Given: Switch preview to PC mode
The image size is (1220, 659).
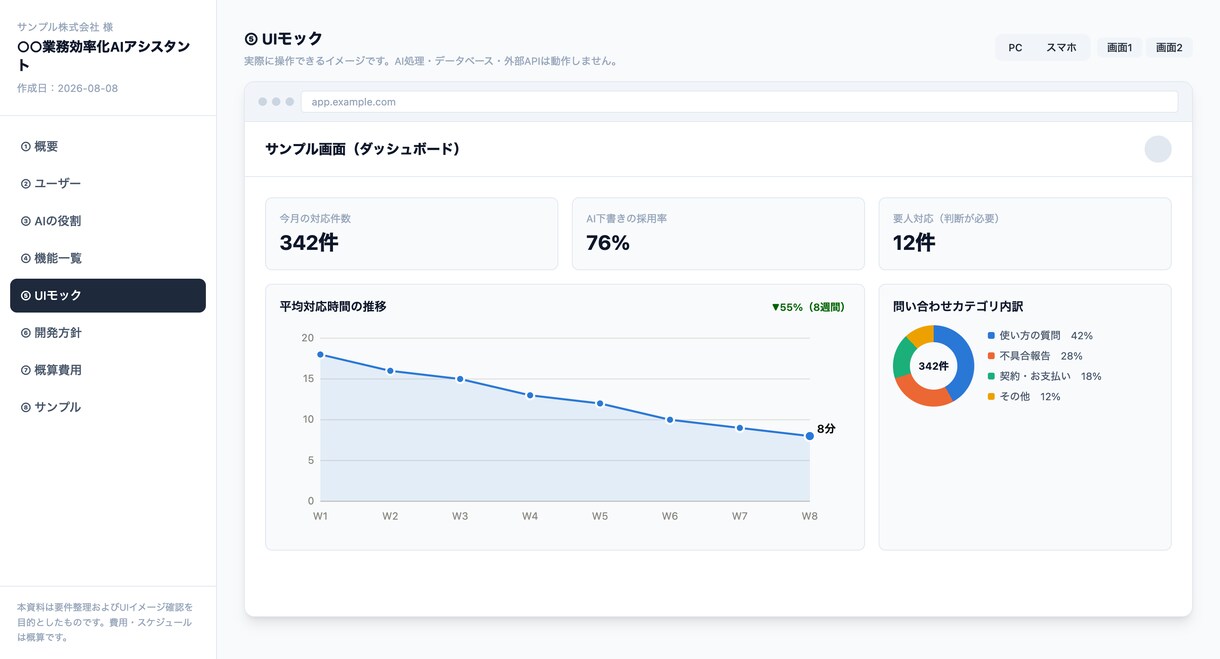Looking at the screenshot, I should pos(1015,48).
